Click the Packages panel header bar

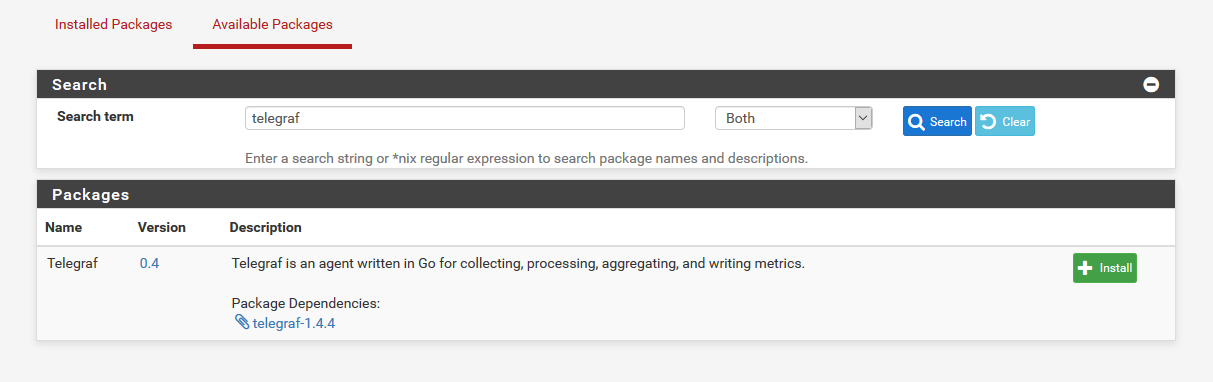[x=606, y=194]
